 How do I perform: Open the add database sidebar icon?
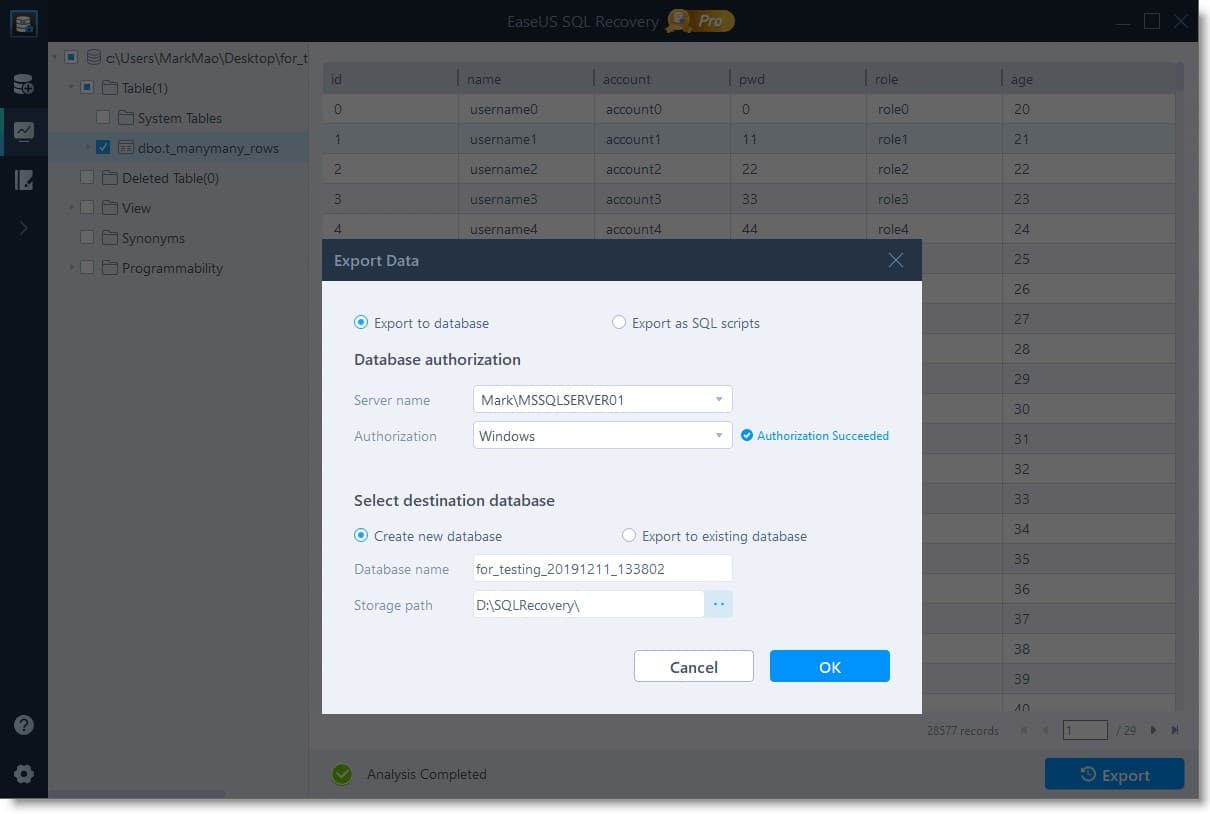click(24, 84)
